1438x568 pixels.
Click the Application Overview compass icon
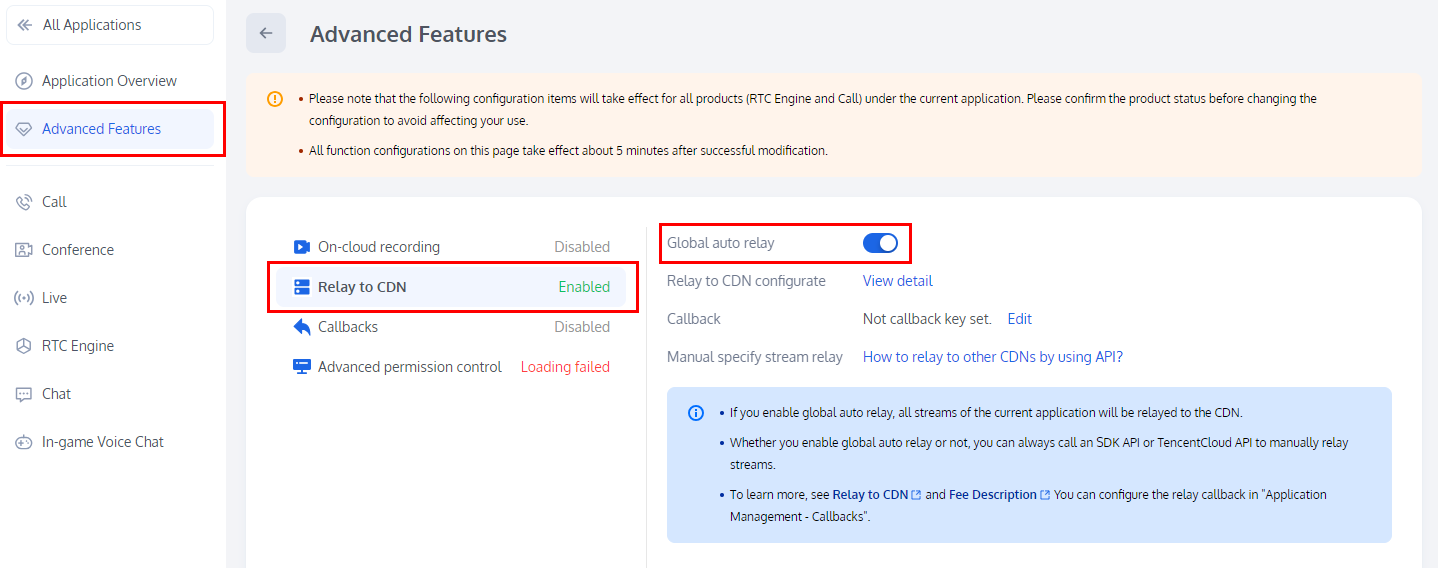point(24,81)
